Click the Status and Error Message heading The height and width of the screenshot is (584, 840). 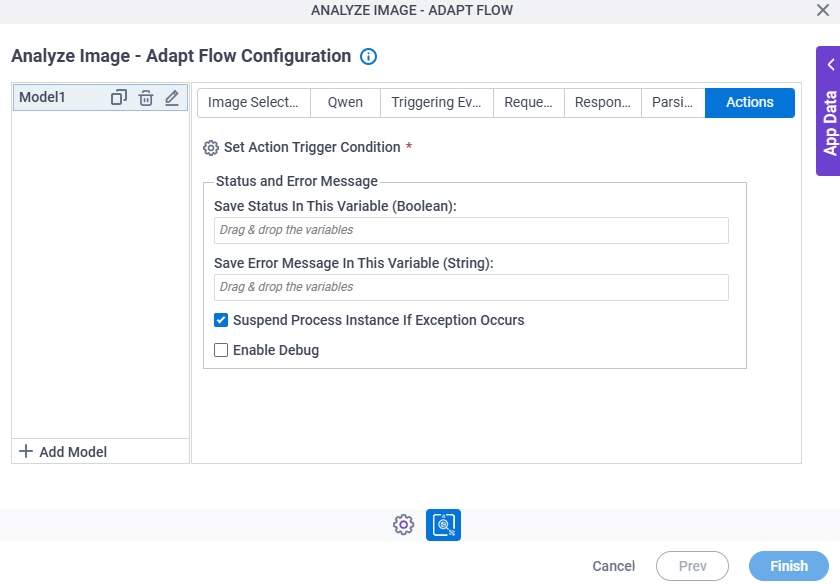(x=297, y=181)
